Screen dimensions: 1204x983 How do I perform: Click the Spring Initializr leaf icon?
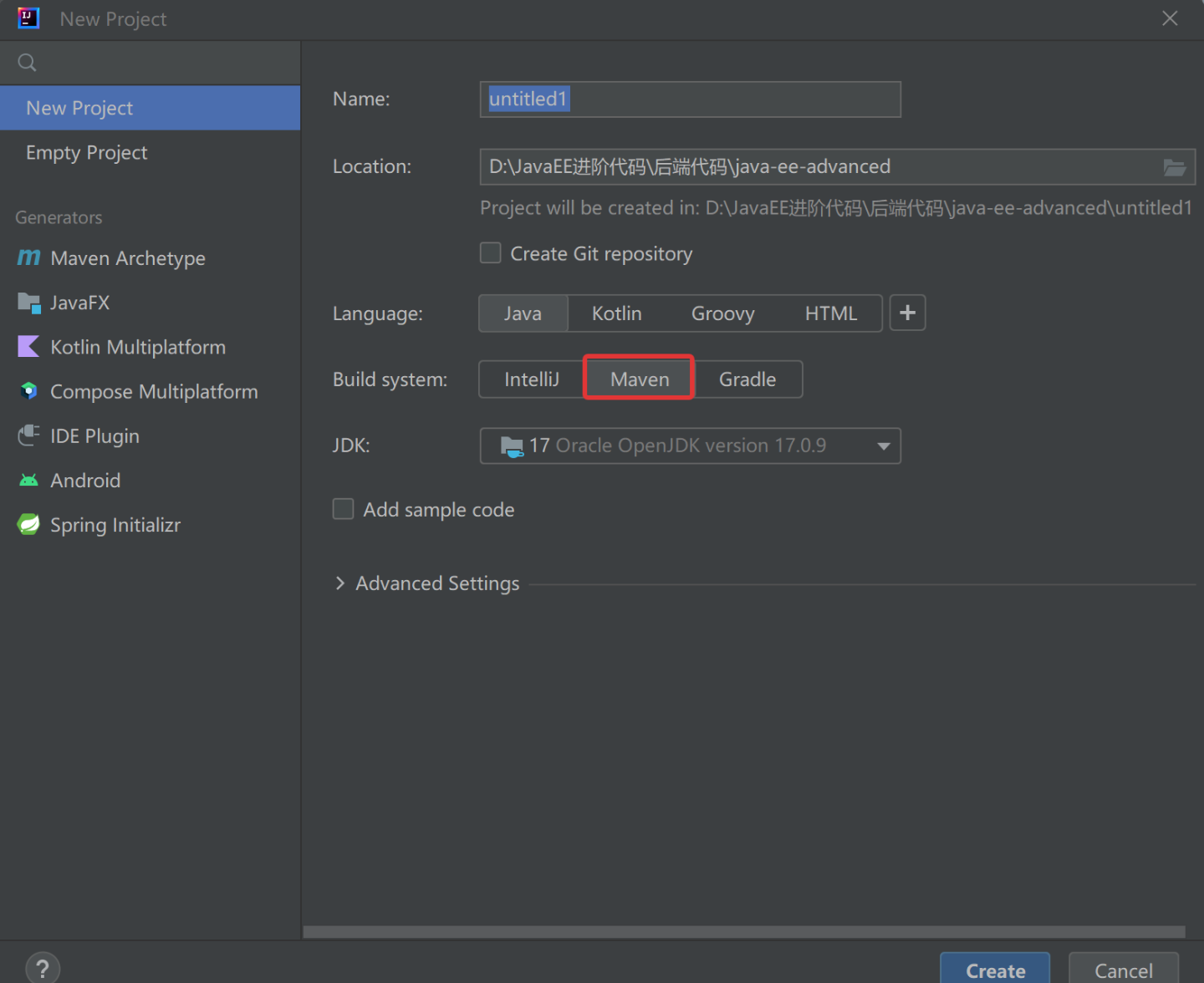pos(28,525)
